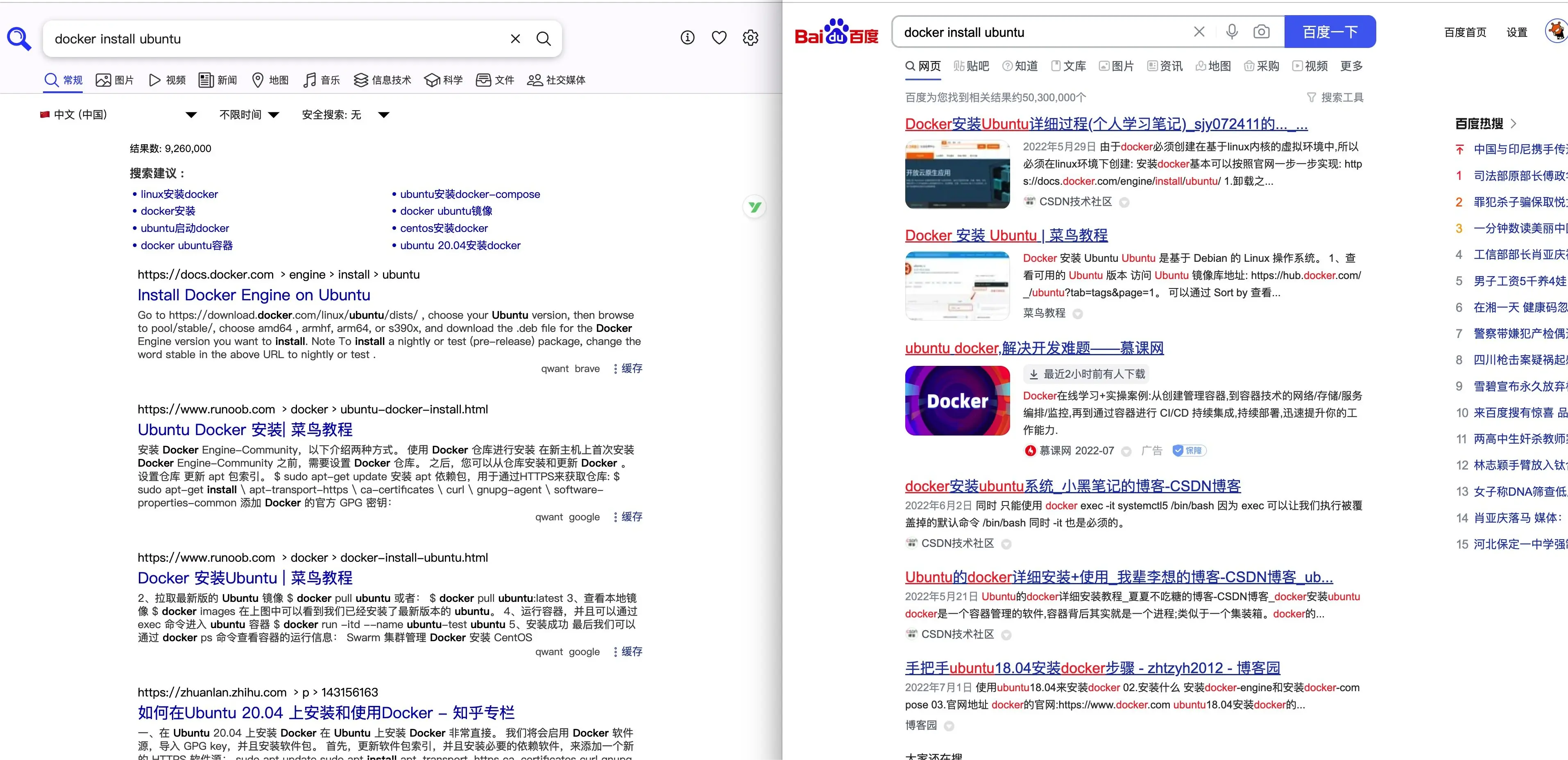1568x760 pixels.
Task: Open the preferences gear icon
Action: 750,38
